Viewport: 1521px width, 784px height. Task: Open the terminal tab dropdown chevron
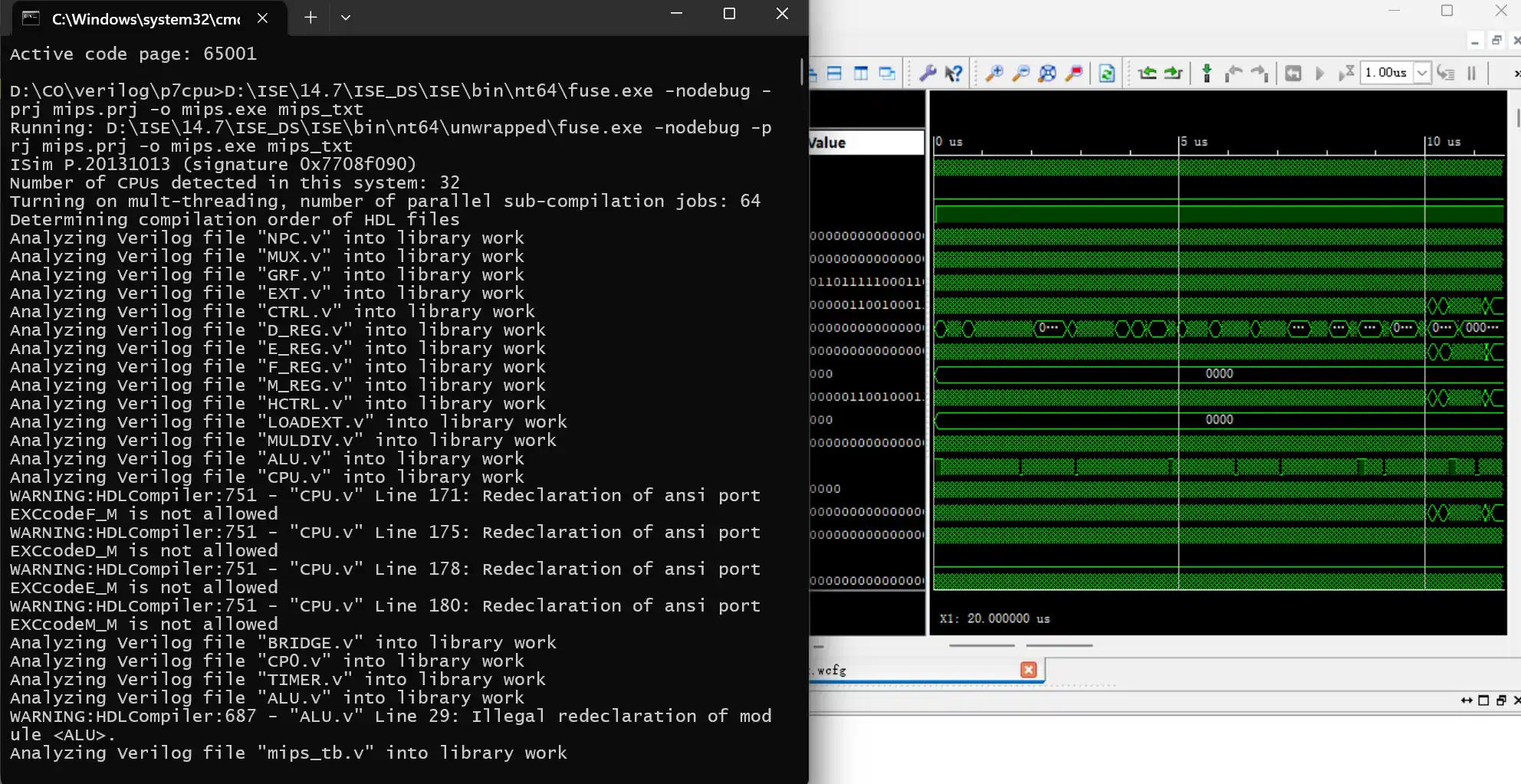click(346, 18)
